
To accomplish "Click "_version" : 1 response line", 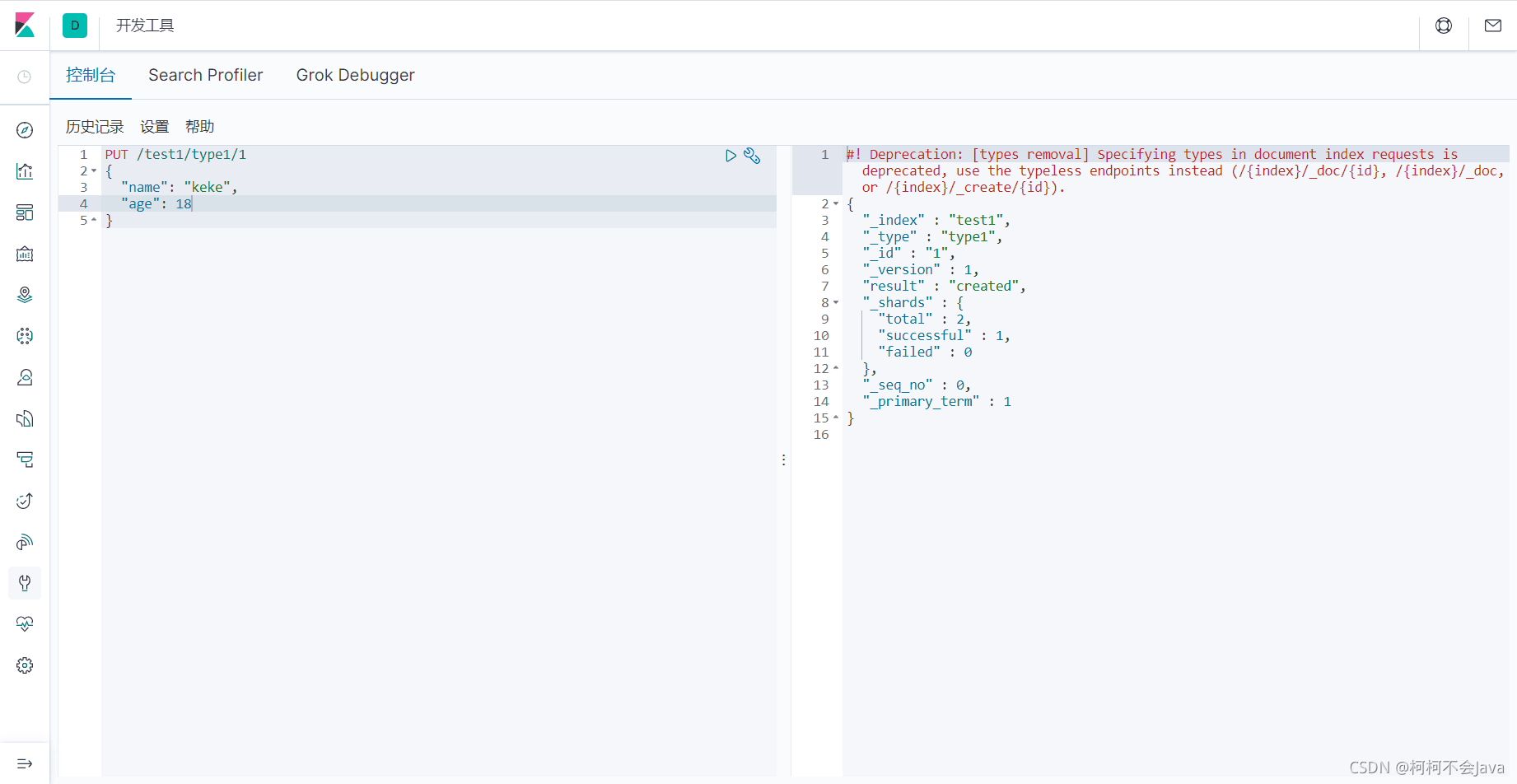I will click(x=921, y=269).
